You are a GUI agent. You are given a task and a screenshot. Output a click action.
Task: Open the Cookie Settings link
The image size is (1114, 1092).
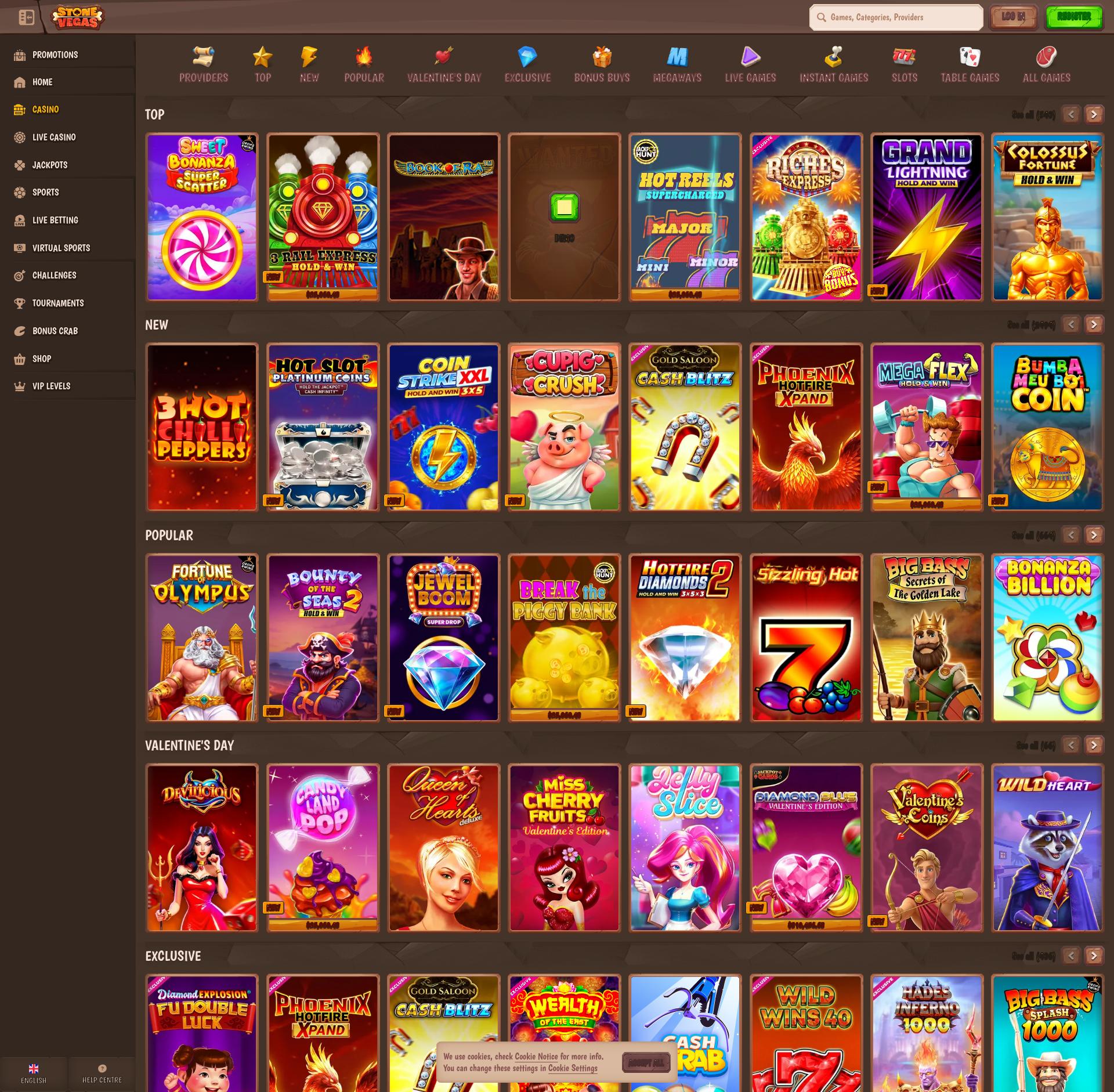coord(572,1068)
